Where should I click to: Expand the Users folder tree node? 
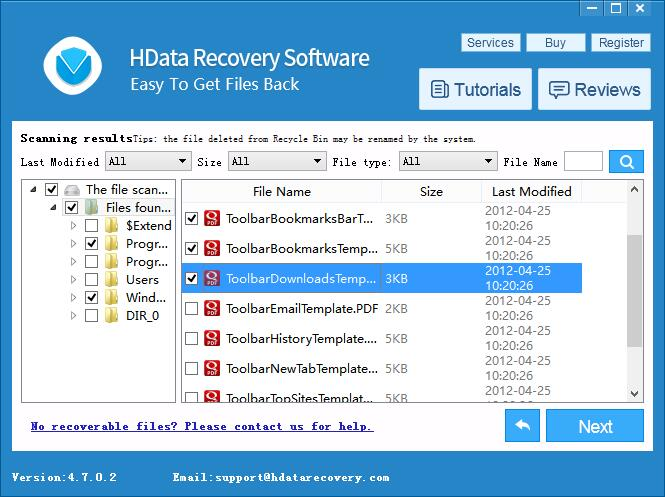73,280
